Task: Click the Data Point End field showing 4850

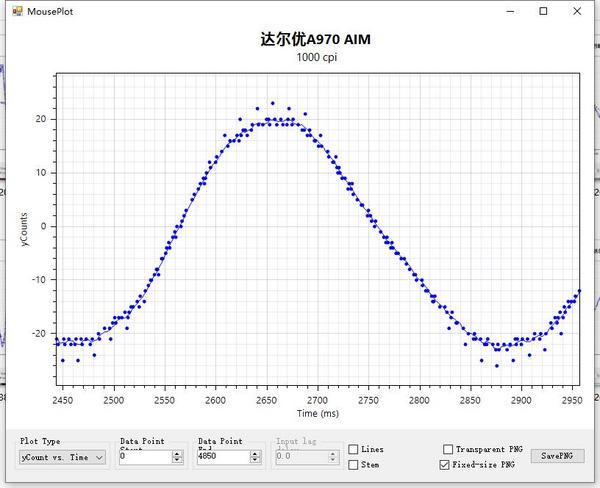Action: pyautogui.click(x=224, y=457)
